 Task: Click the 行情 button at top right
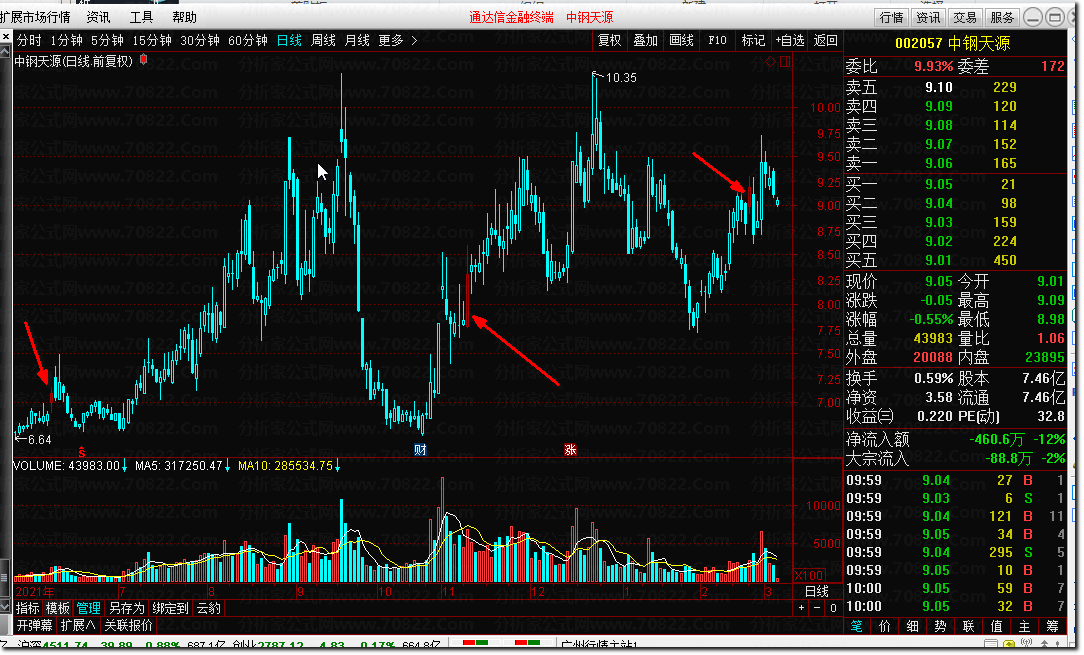coord(891,17)
